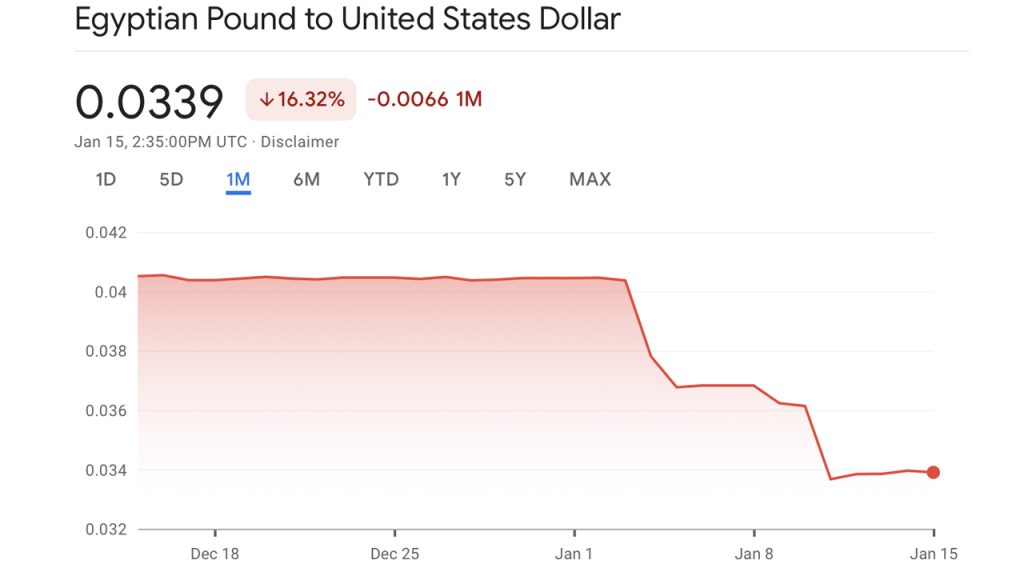Open the Disclaimer link
Image resolution: width=1024 pixels, height=576 pixels.
[302, 142]
